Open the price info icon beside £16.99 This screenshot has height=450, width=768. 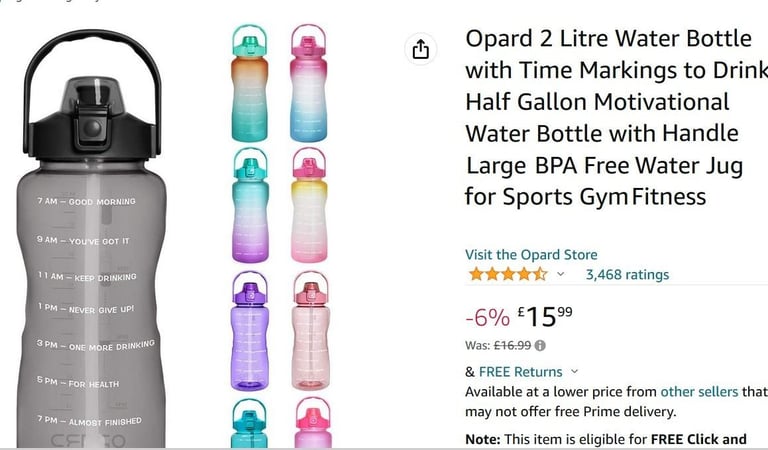[x=540, y=346]
